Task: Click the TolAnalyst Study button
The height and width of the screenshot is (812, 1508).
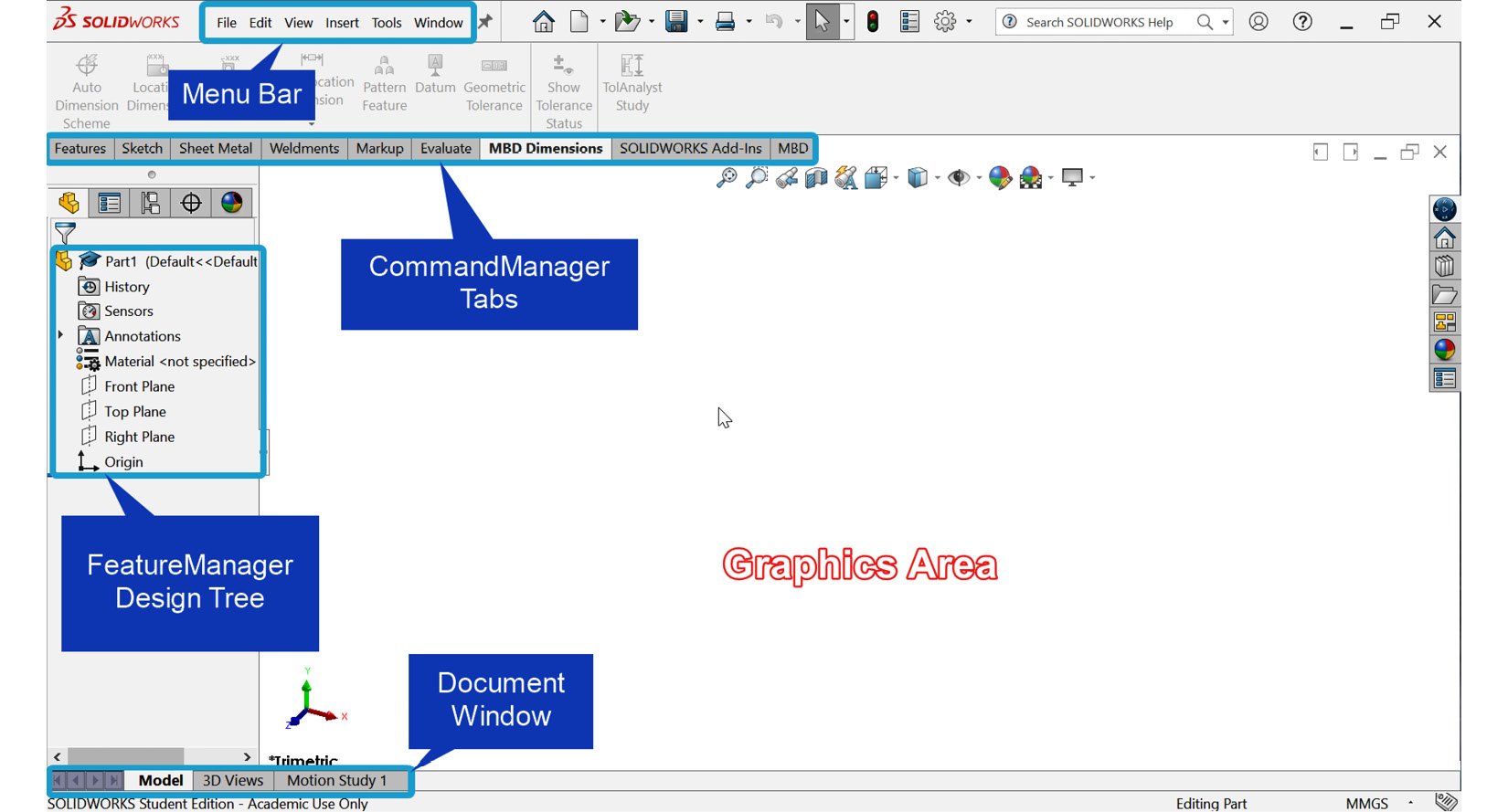Action: coord(632,82)
